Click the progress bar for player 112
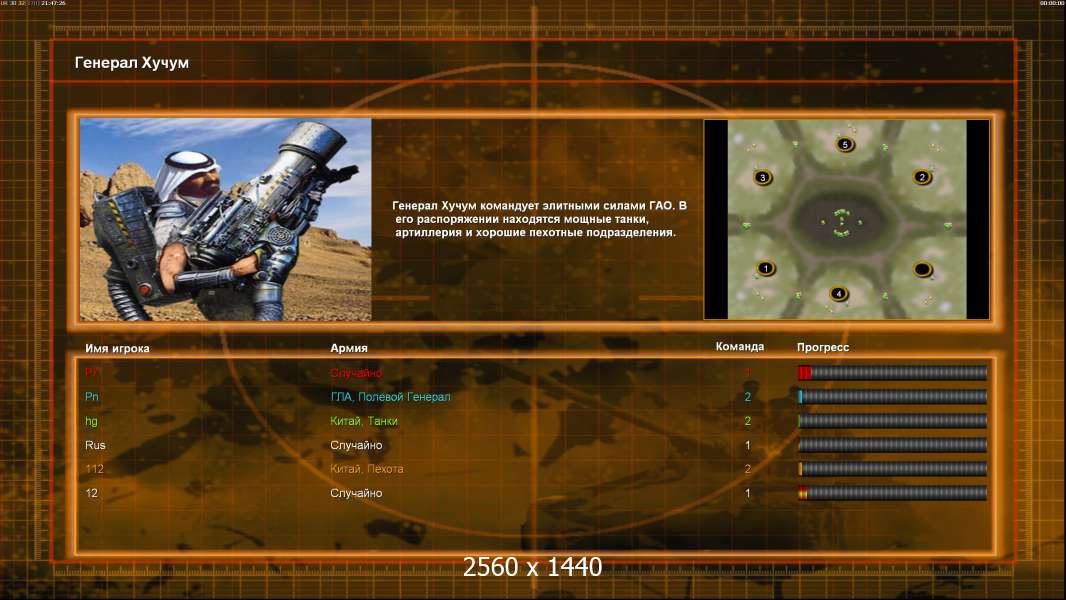1066x600 pixels. click(892, 469)
